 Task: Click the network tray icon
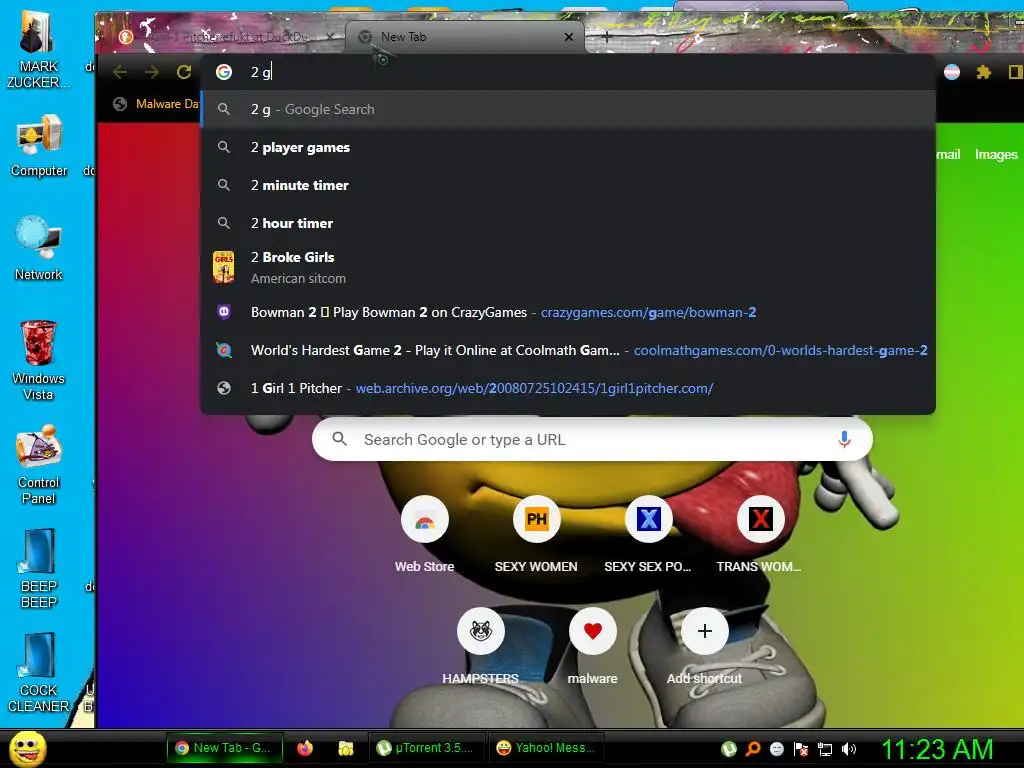click(825, 749)
